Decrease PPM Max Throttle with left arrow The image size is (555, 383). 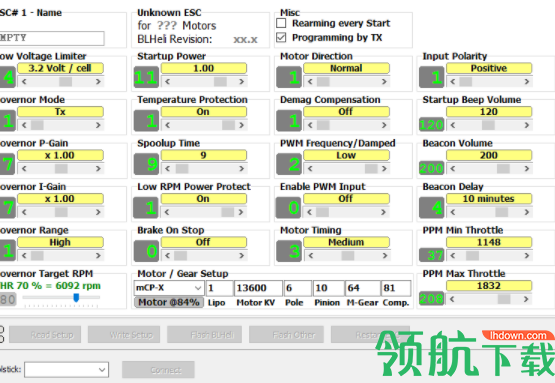452,299
